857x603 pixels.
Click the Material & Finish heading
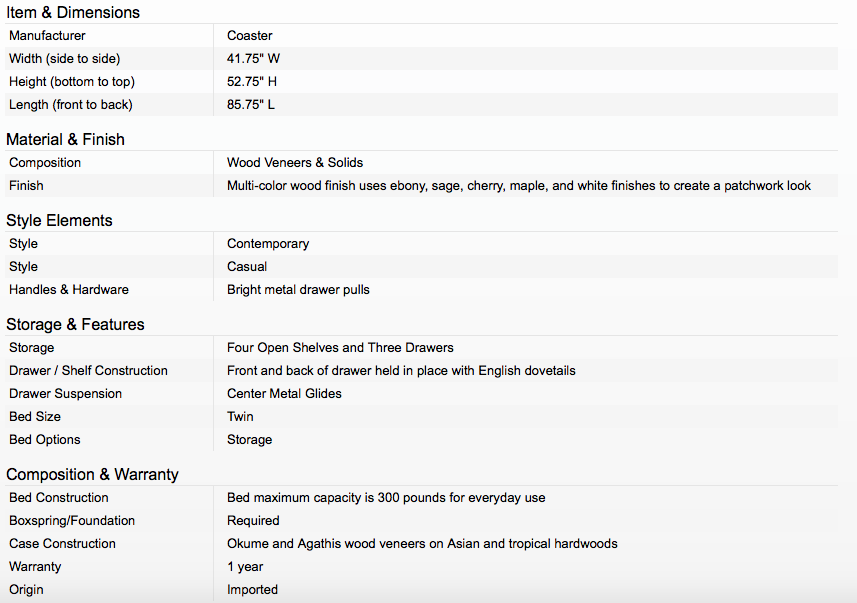pyautogui.click(x=66, y=139)
